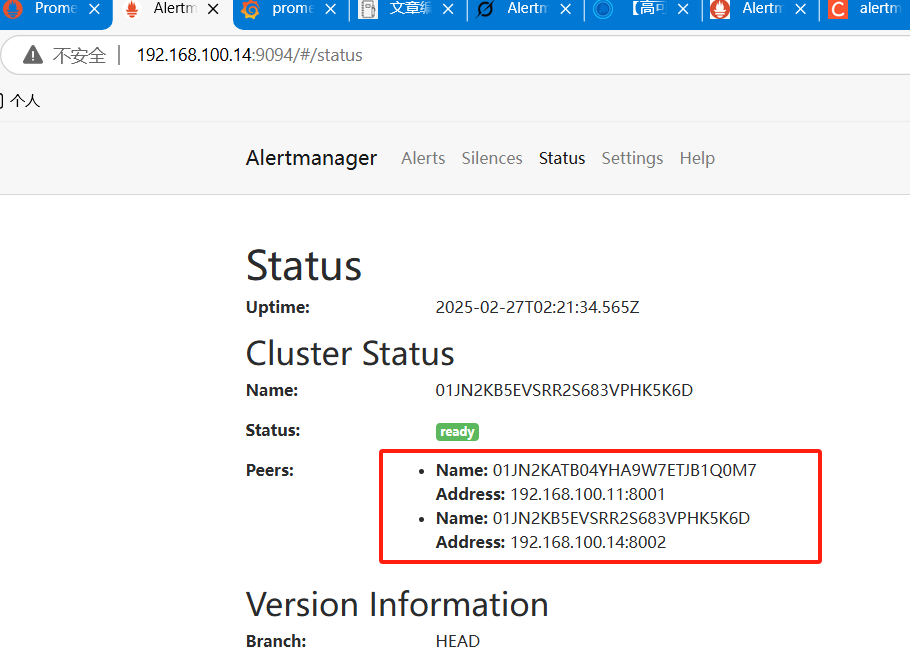The height and width of the screenshot is (666, 910).
Task: Close the Grafana prome tab
Action: click(x=330, y=9)
